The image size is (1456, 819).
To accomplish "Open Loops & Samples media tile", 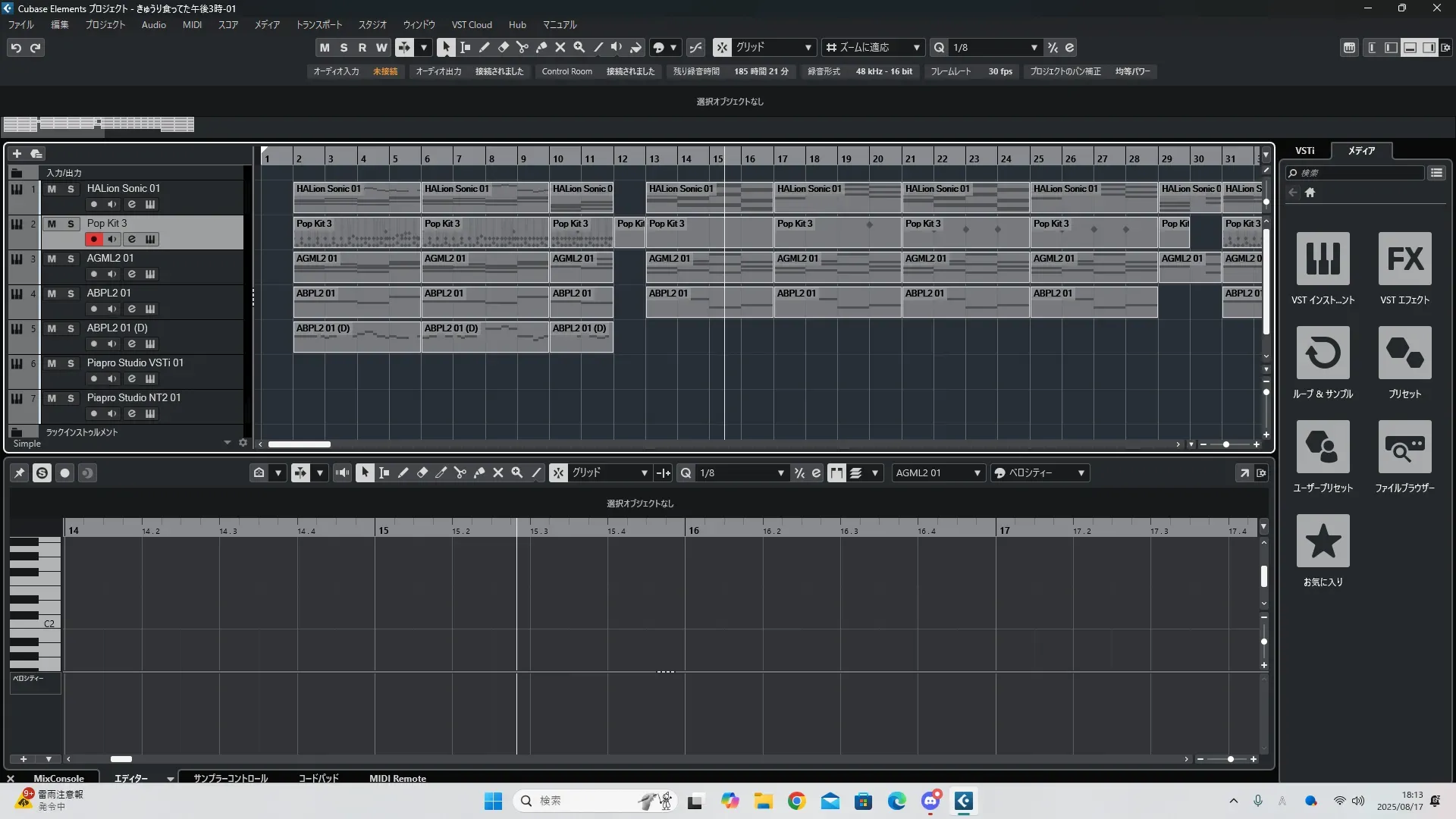I will click(1323, 353).
